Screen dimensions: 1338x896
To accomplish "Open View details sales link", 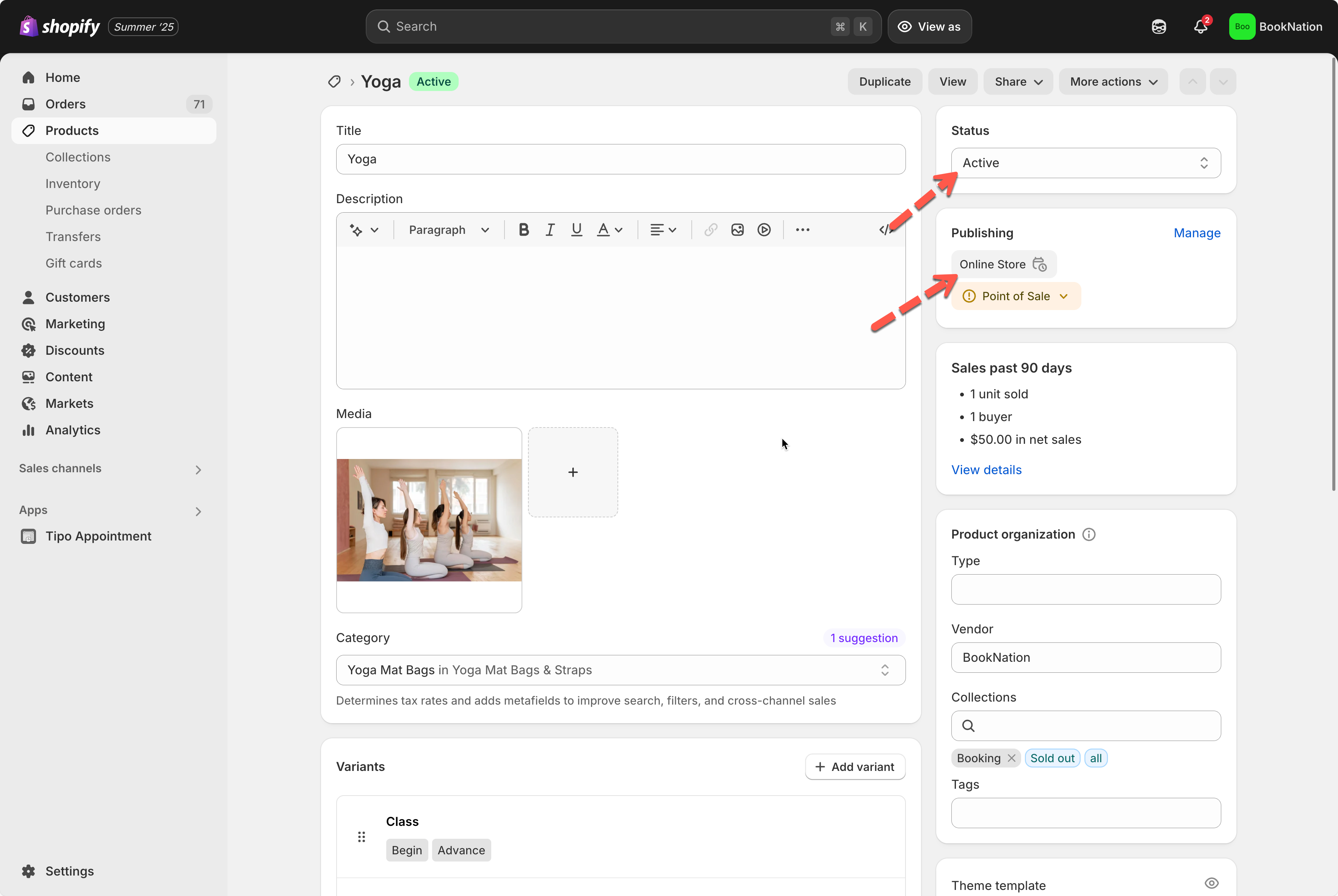I will tap(986, 470).
